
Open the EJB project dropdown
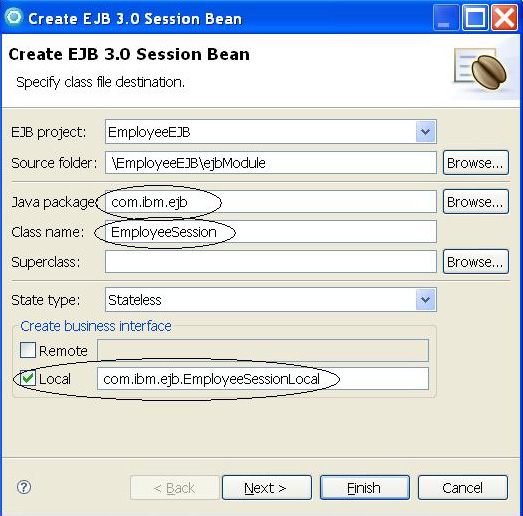[x=425, y=132]
